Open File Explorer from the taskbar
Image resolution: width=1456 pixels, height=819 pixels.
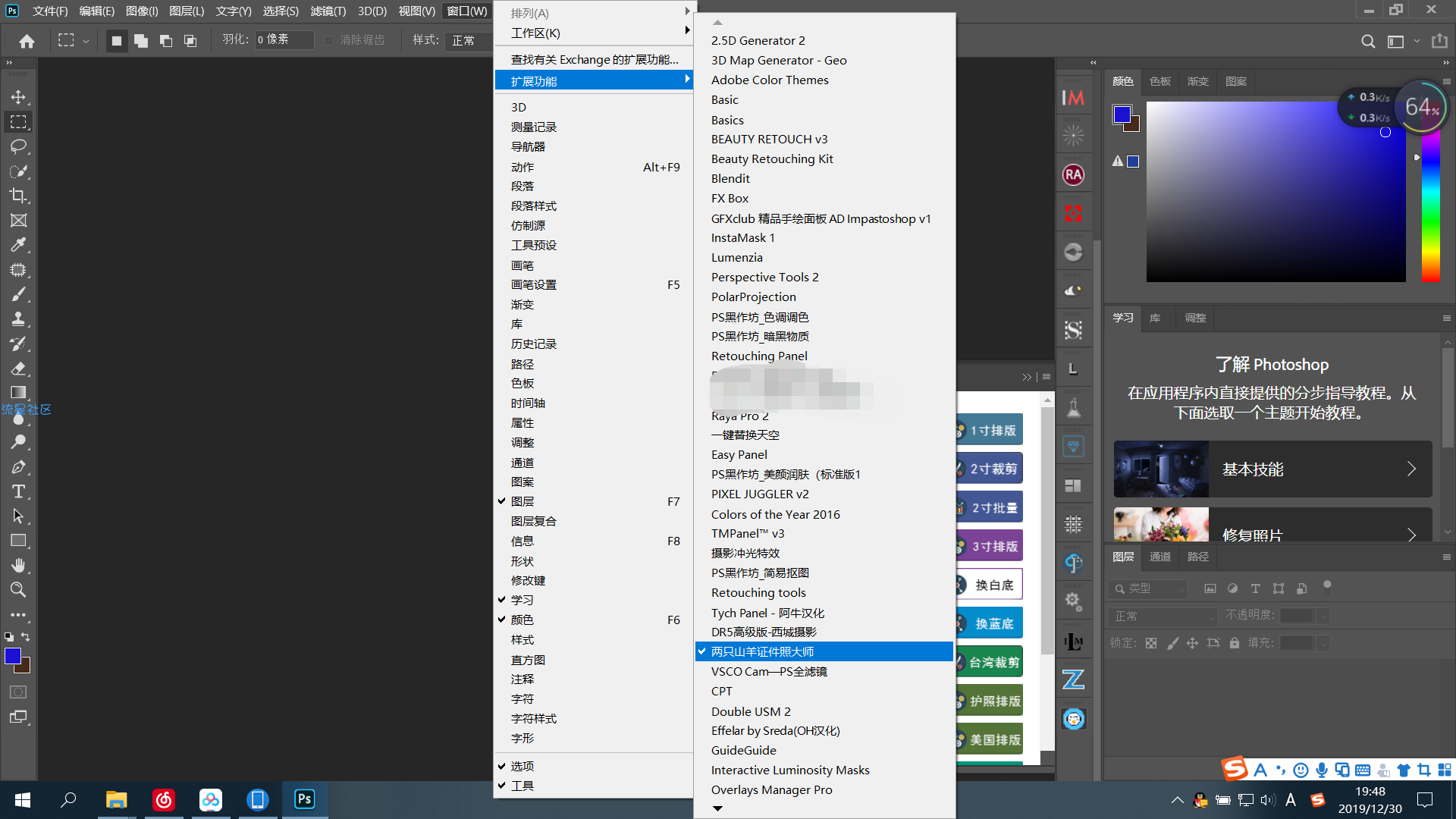coord(116,799)
